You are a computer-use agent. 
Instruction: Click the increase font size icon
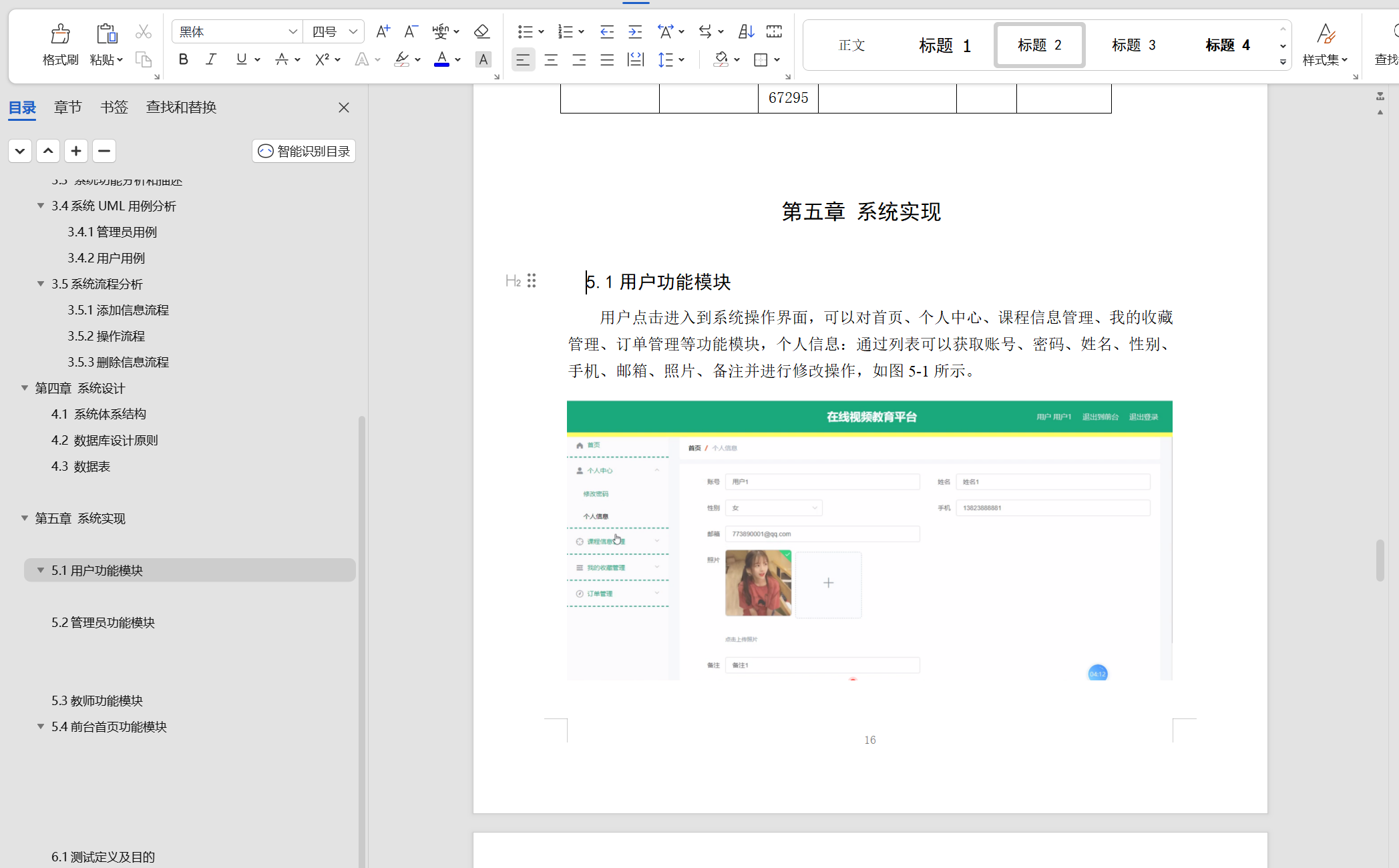click(x=383, y=31)
